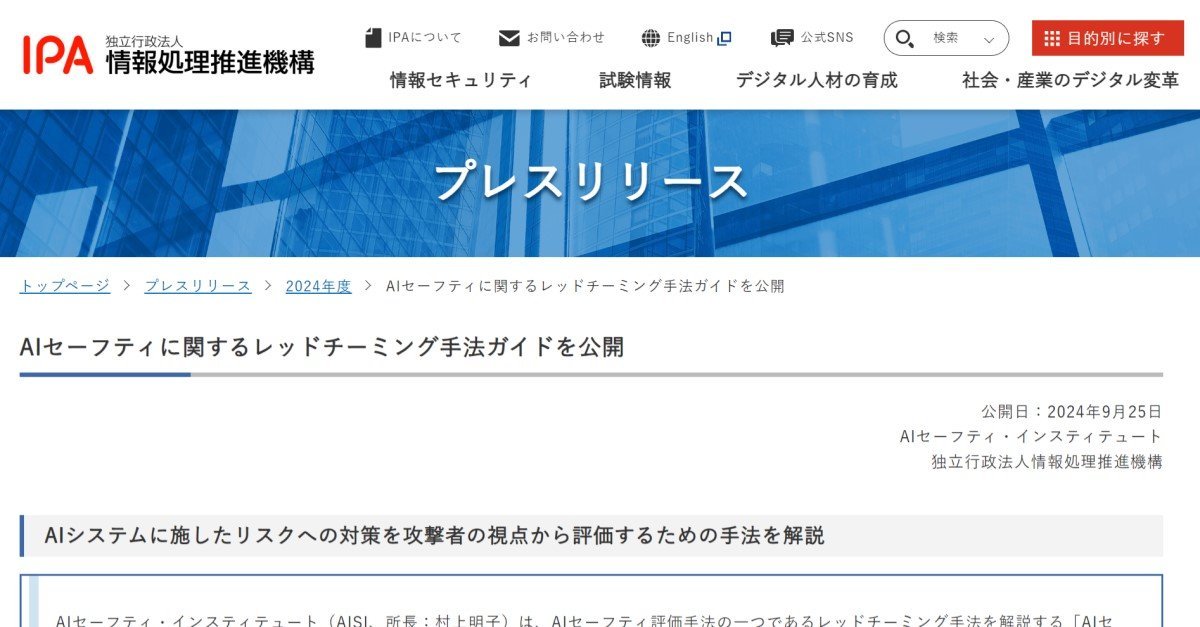Open the 情報セキュリティ menu
The height and width of the screenshot is (627, 1200).
(461, 80)
